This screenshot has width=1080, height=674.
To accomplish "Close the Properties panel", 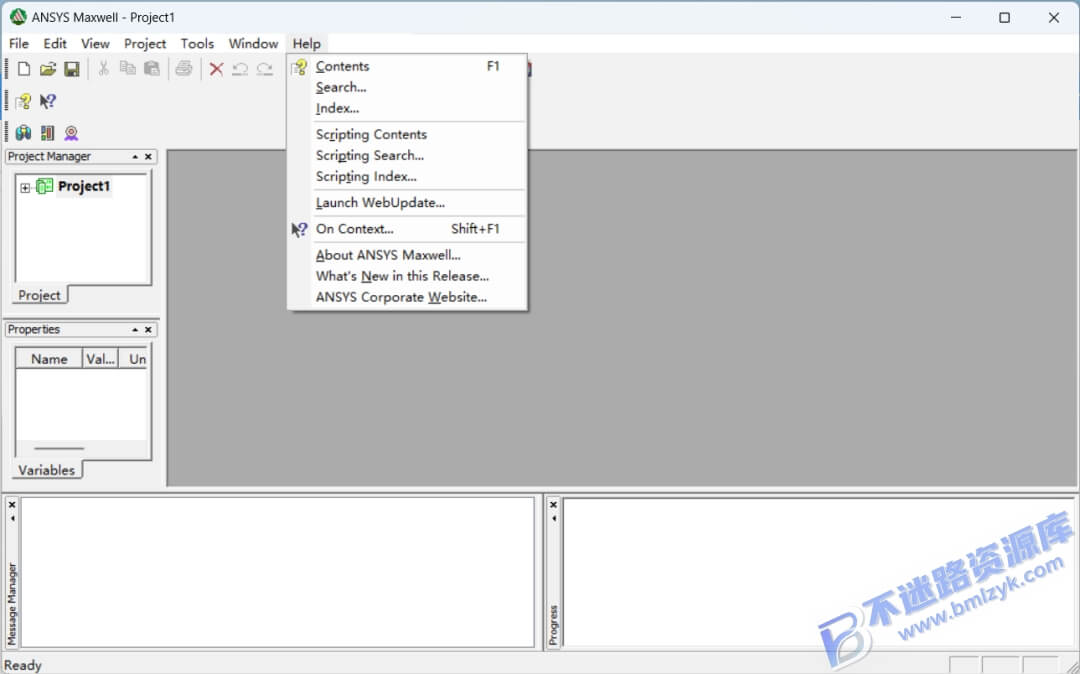I will tap(148, 330).
